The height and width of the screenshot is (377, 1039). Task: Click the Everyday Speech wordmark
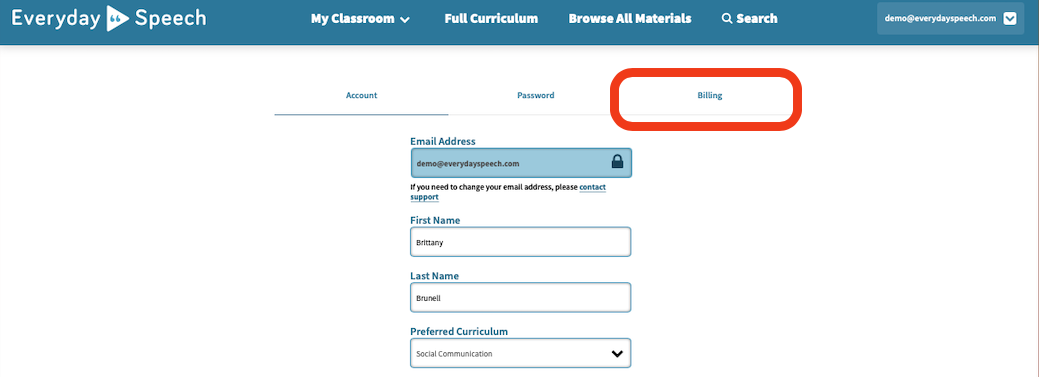tap(109, 19)
